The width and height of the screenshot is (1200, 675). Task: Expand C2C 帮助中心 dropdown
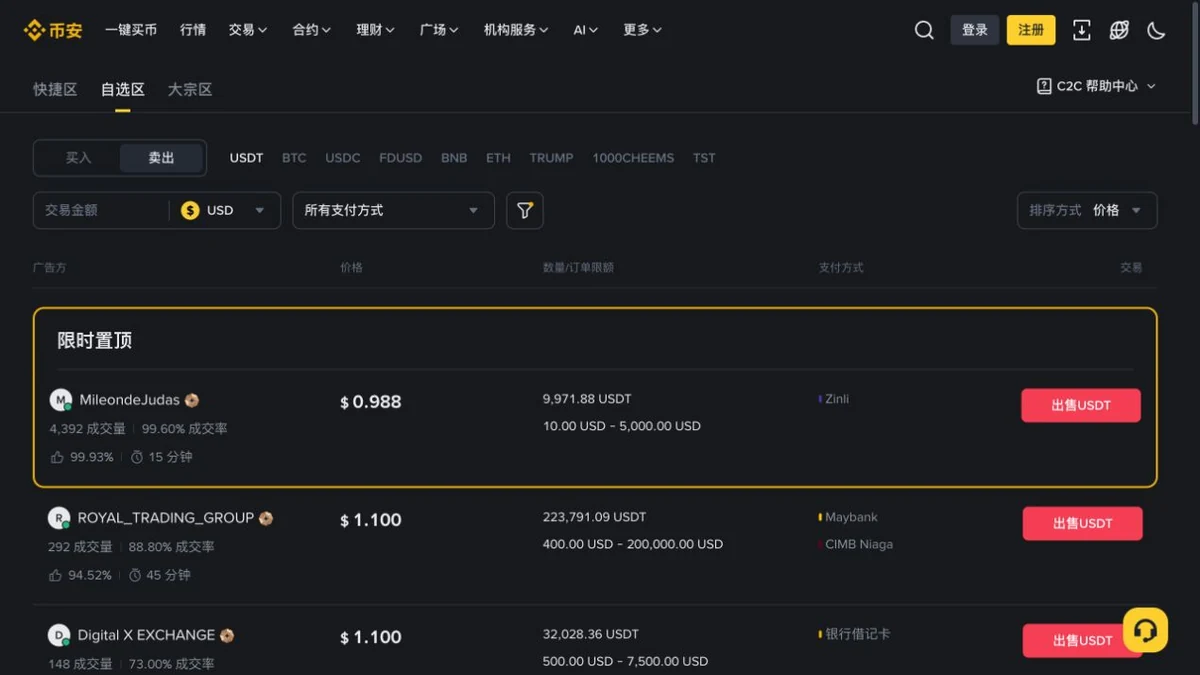pos(1096,86)
